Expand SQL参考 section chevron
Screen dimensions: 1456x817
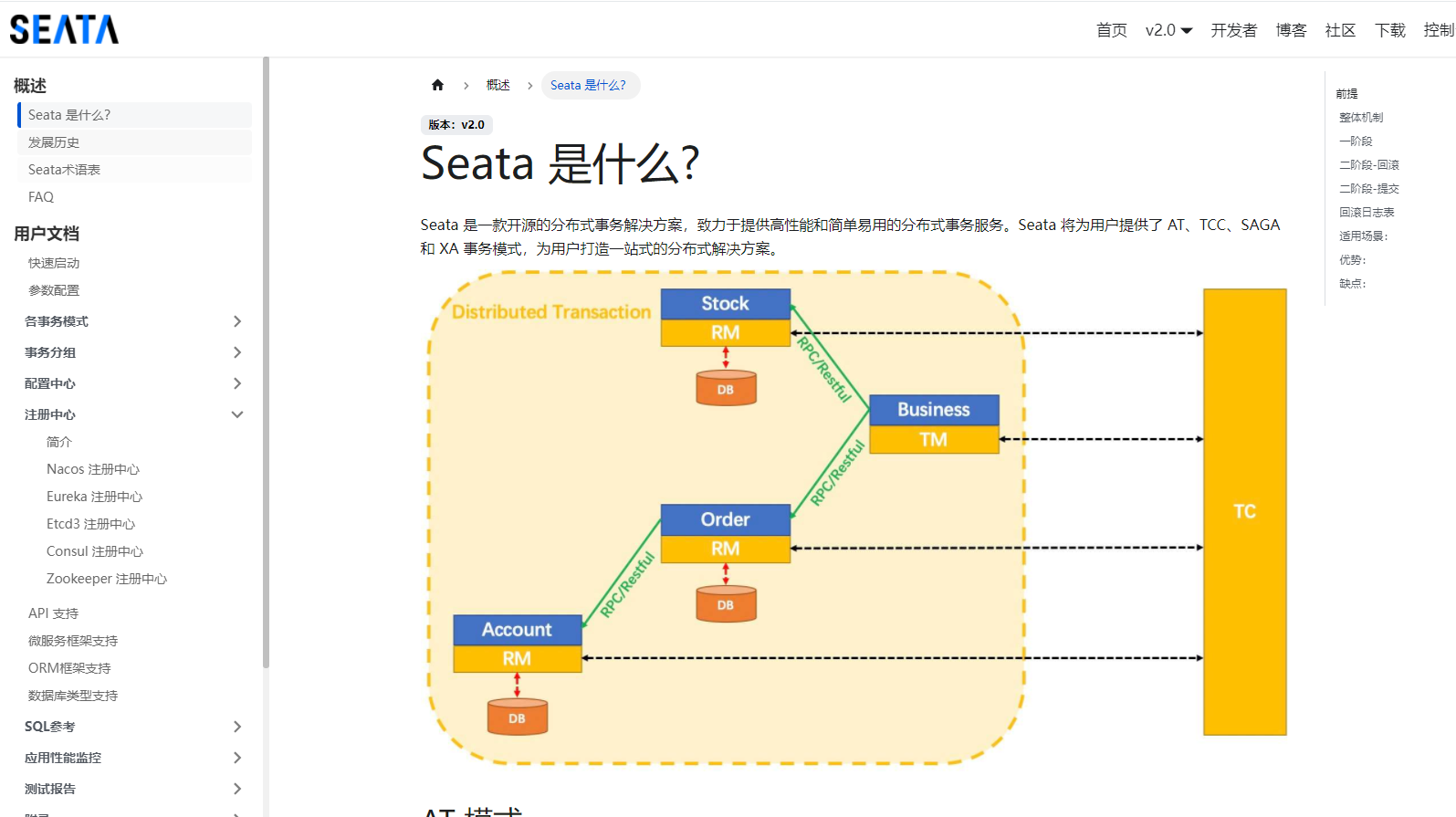click(x=237, y=727)
